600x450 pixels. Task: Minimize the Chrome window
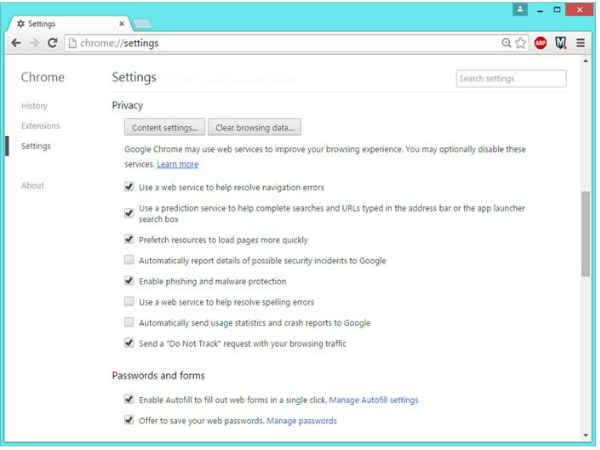[540, 11]
